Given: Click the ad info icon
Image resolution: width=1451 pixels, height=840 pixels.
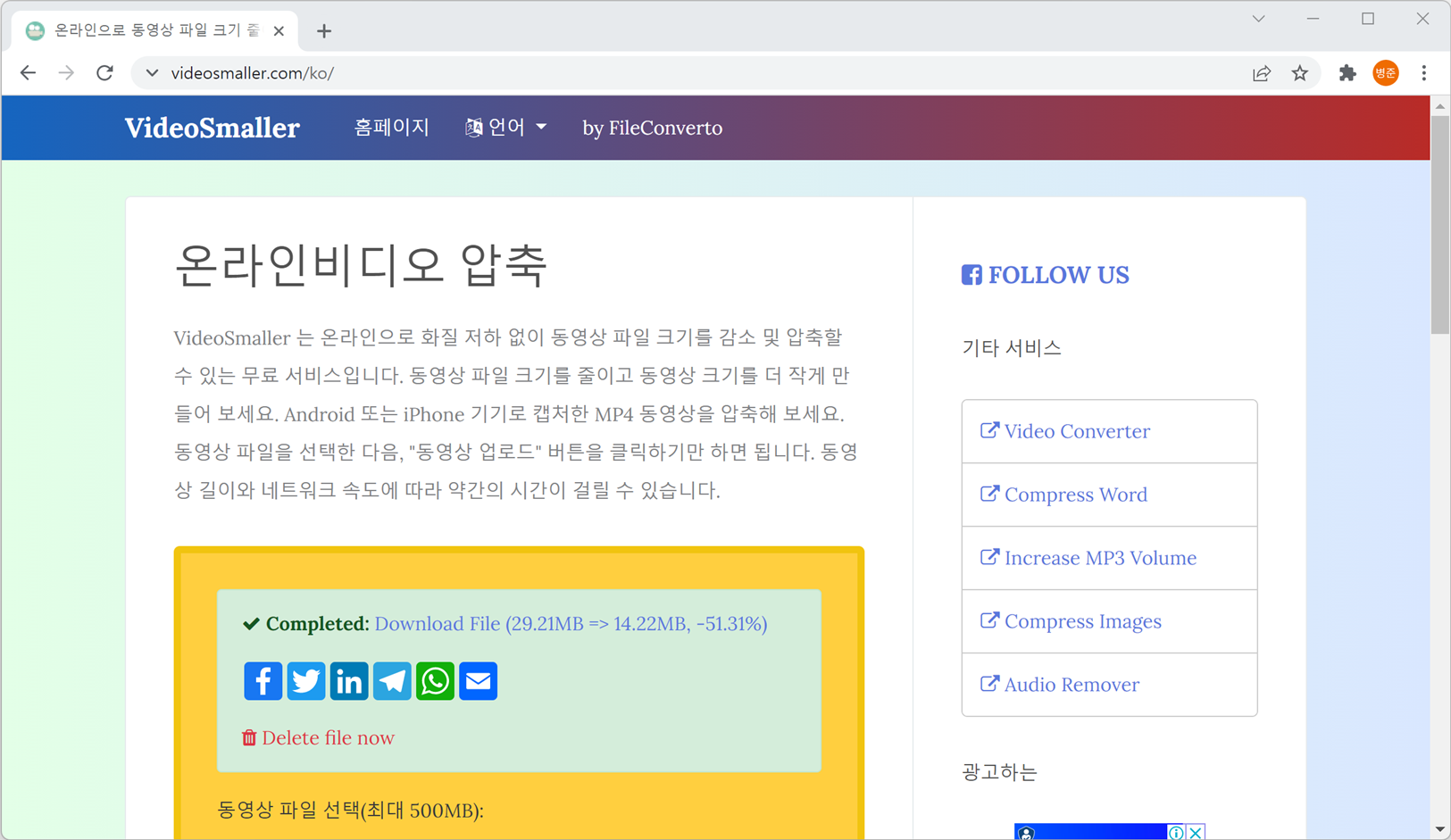Looking at the screenshot, I should pos(1176,832).
